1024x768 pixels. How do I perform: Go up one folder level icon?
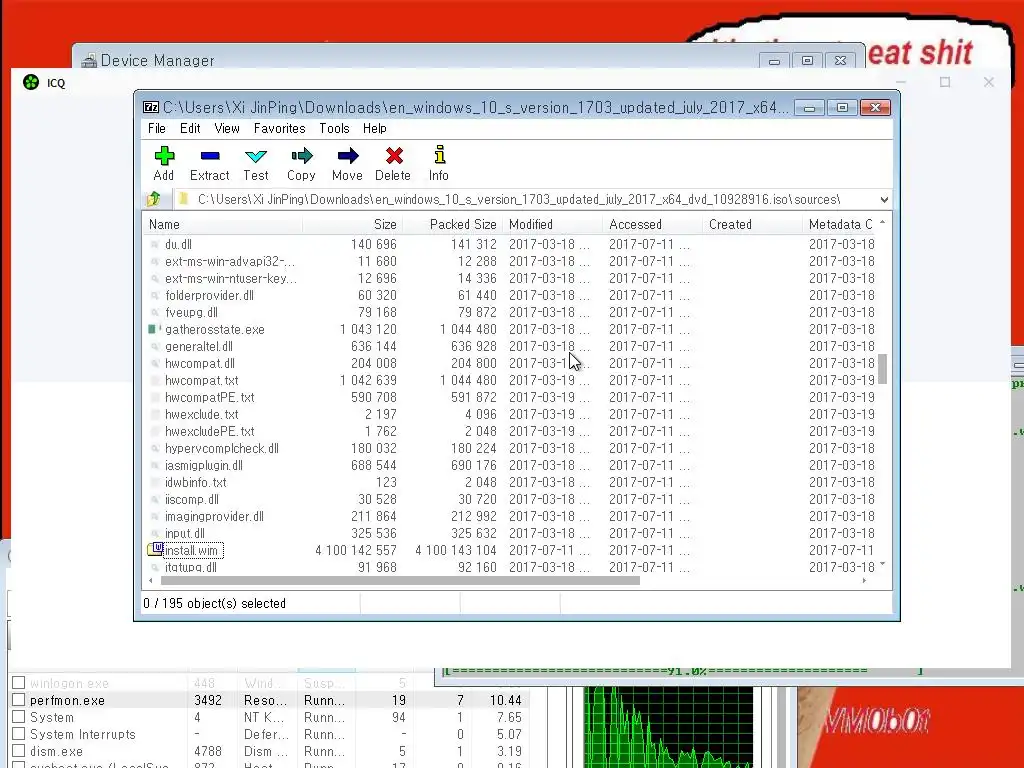coord(154,199)
